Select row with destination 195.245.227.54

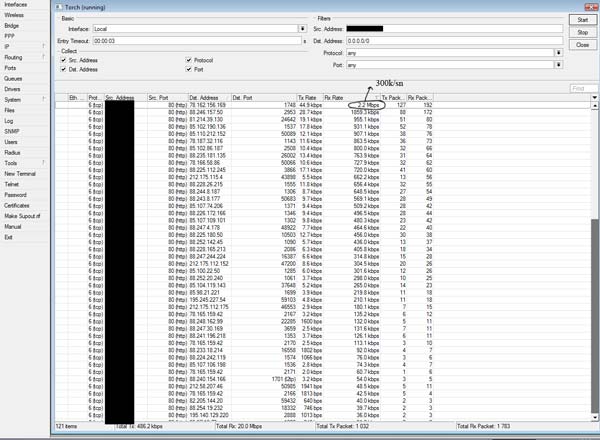coord(323,300)
